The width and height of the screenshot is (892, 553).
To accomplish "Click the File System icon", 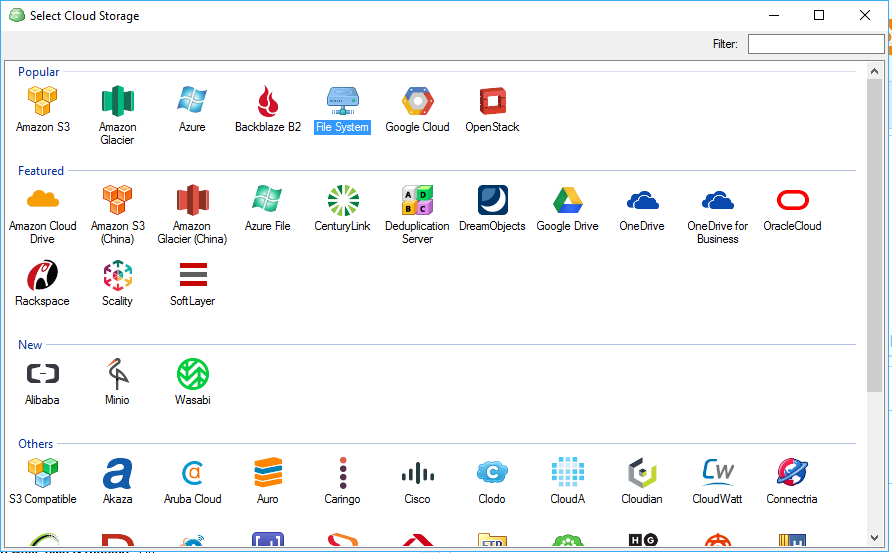I will 342,101.
